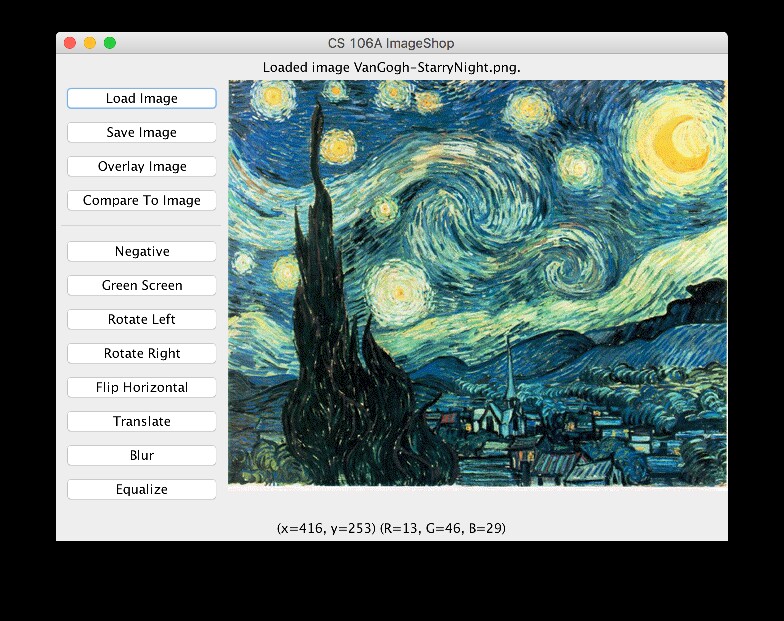784x621 pixels.
Task: Click the status text 'Loaded image VanGogh-StarryNight.png.'
Action: [392, 68]
